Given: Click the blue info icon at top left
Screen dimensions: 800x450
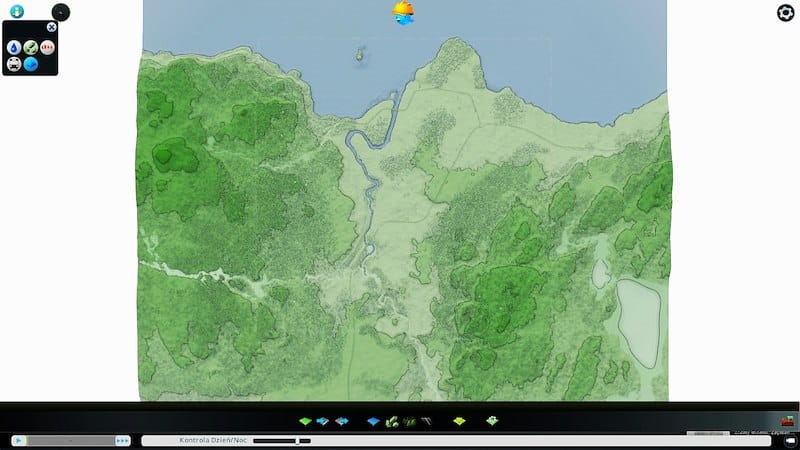Looking at the screenshot, I should pos(17,12).
